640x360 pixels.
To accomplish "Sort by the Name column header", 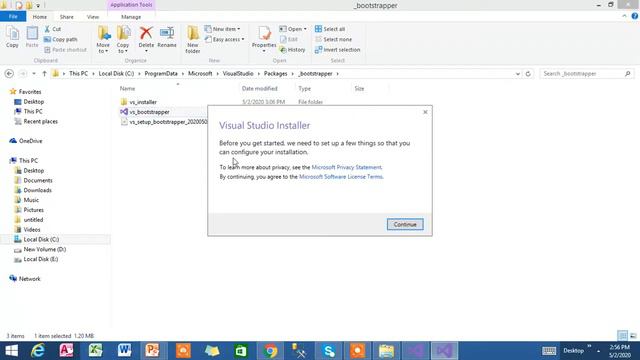I will click(x=127, y=89).
